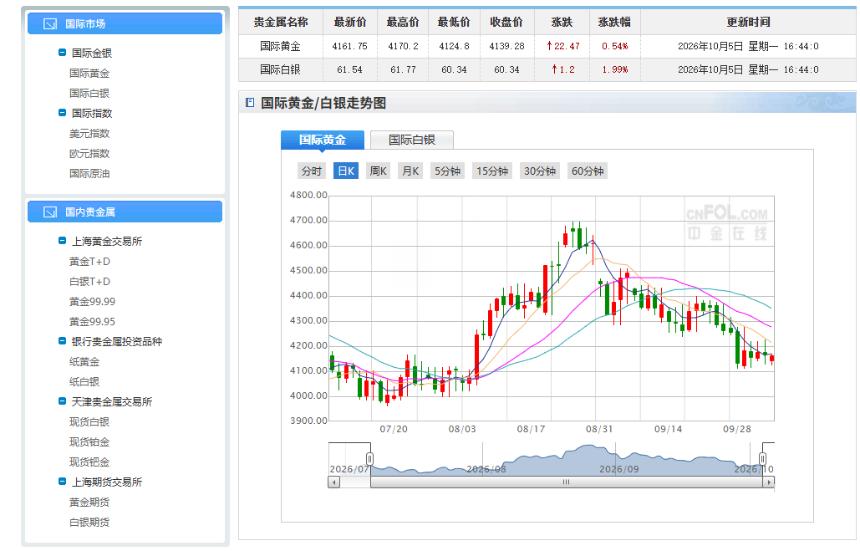Click the right range handle on the chart navigator

click(763, 459)
